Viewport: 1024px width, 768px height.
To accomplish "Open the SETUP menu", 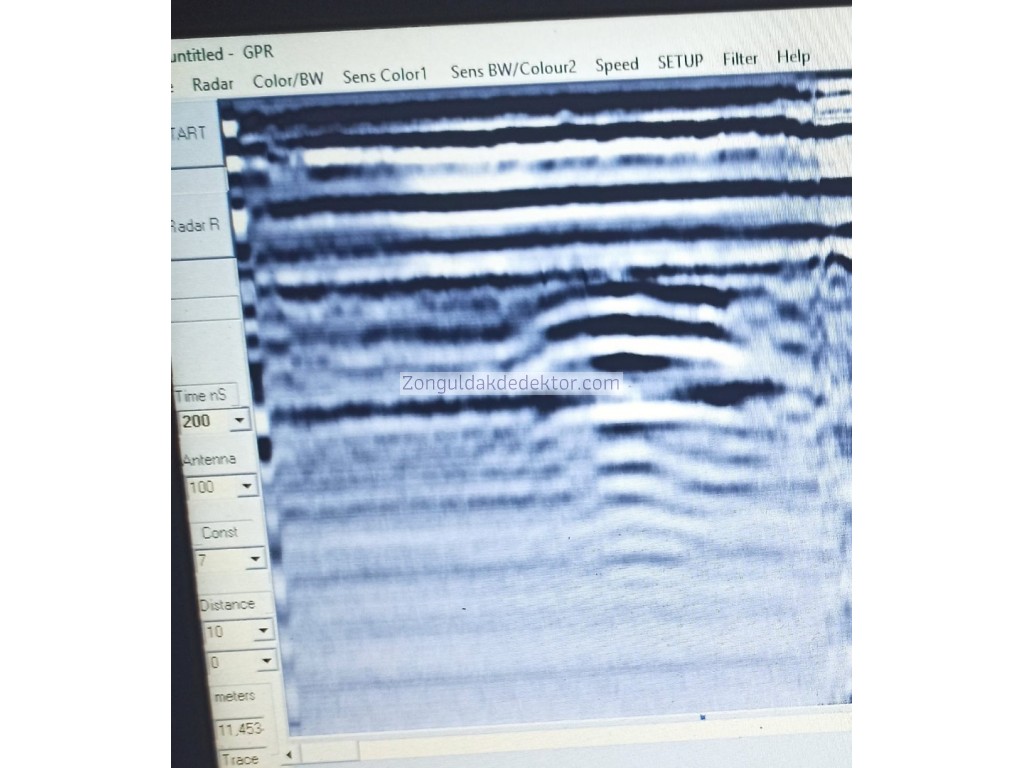I will [x=680, y=61].
